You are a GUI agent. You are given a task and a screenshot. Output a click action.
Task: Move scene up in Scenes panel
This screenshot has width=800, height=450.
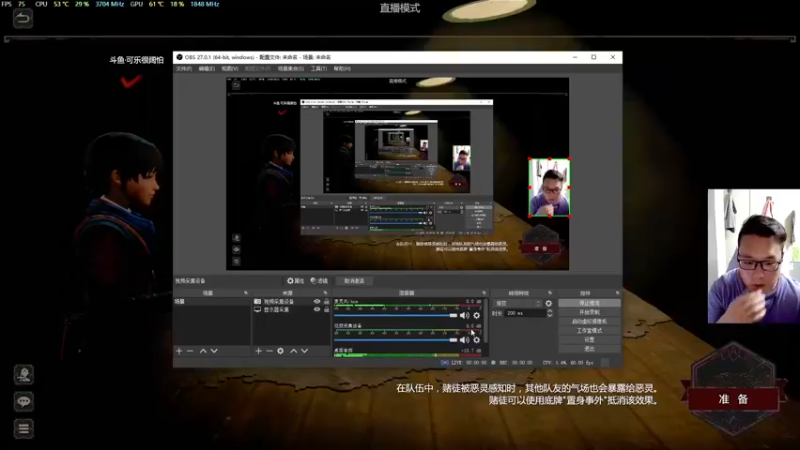203,351
